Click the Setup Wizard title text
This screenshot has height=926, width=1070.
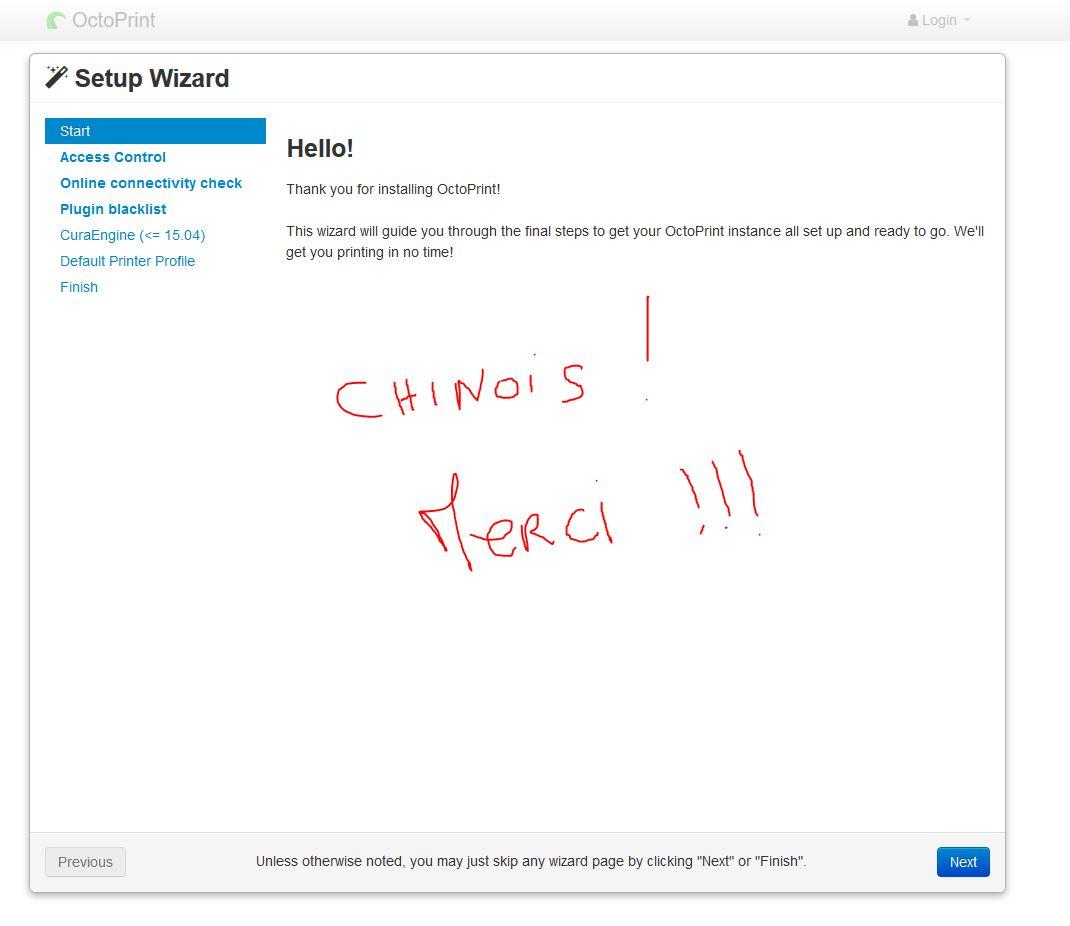pyautogui.click(x=152, y=78)
